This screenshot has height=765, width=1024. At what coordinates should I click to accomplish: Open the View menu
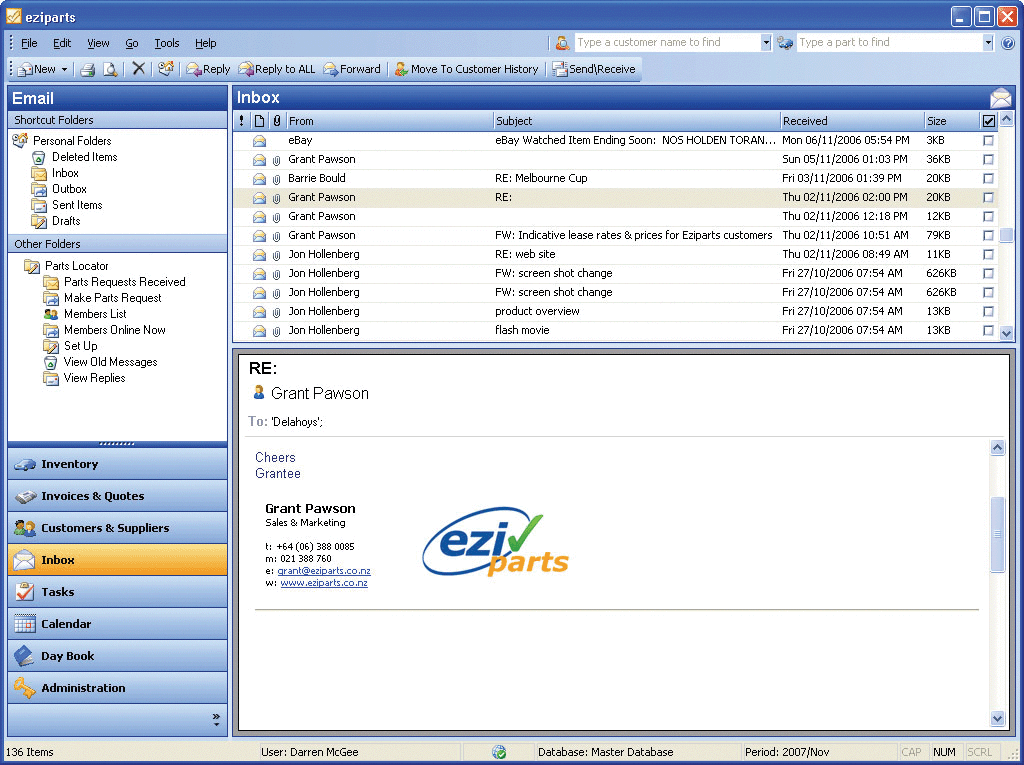[x=98, y=43]
